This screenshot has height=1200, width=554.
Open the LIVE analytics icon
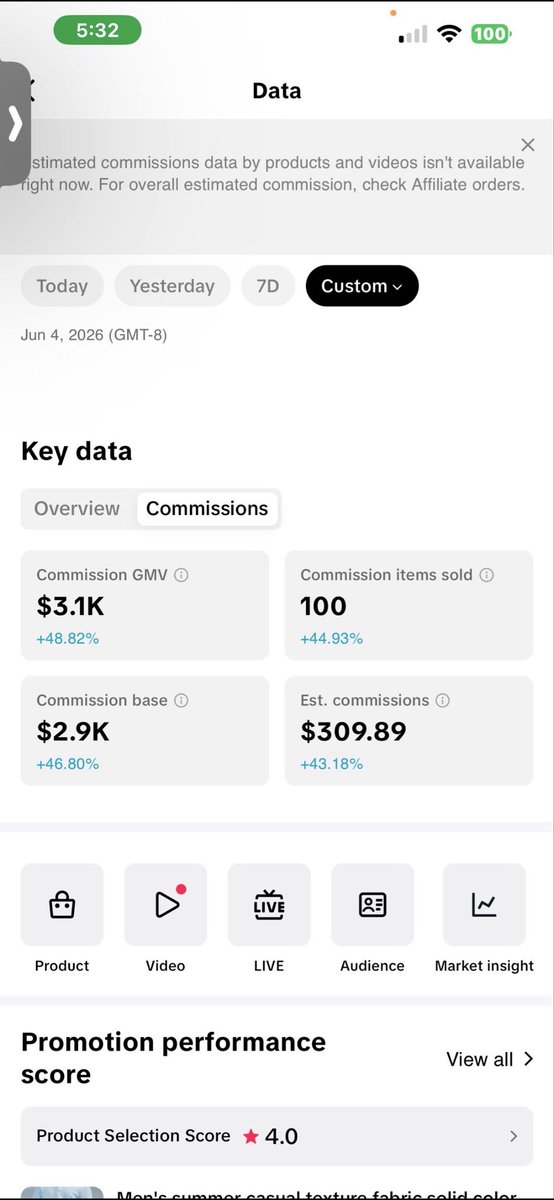(x=269, y=905)
